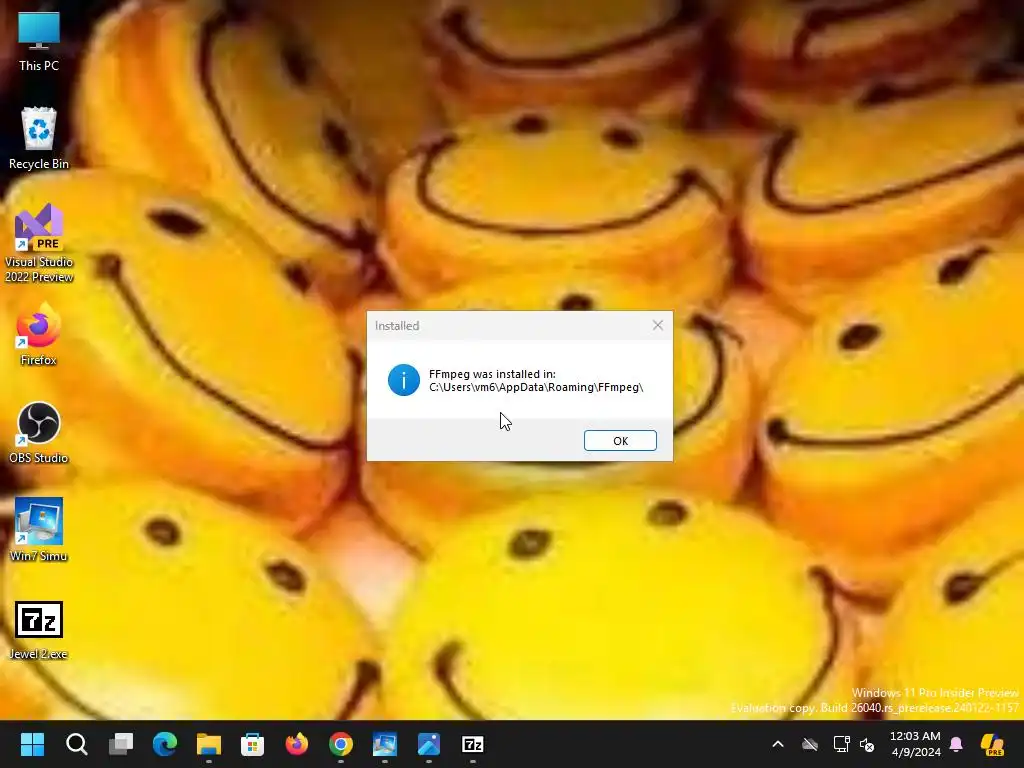Image resolution: width=1024 pixels, height=768 pixels.
Task: Open Microsoft Store from taskbar
Action: point(253,744)
